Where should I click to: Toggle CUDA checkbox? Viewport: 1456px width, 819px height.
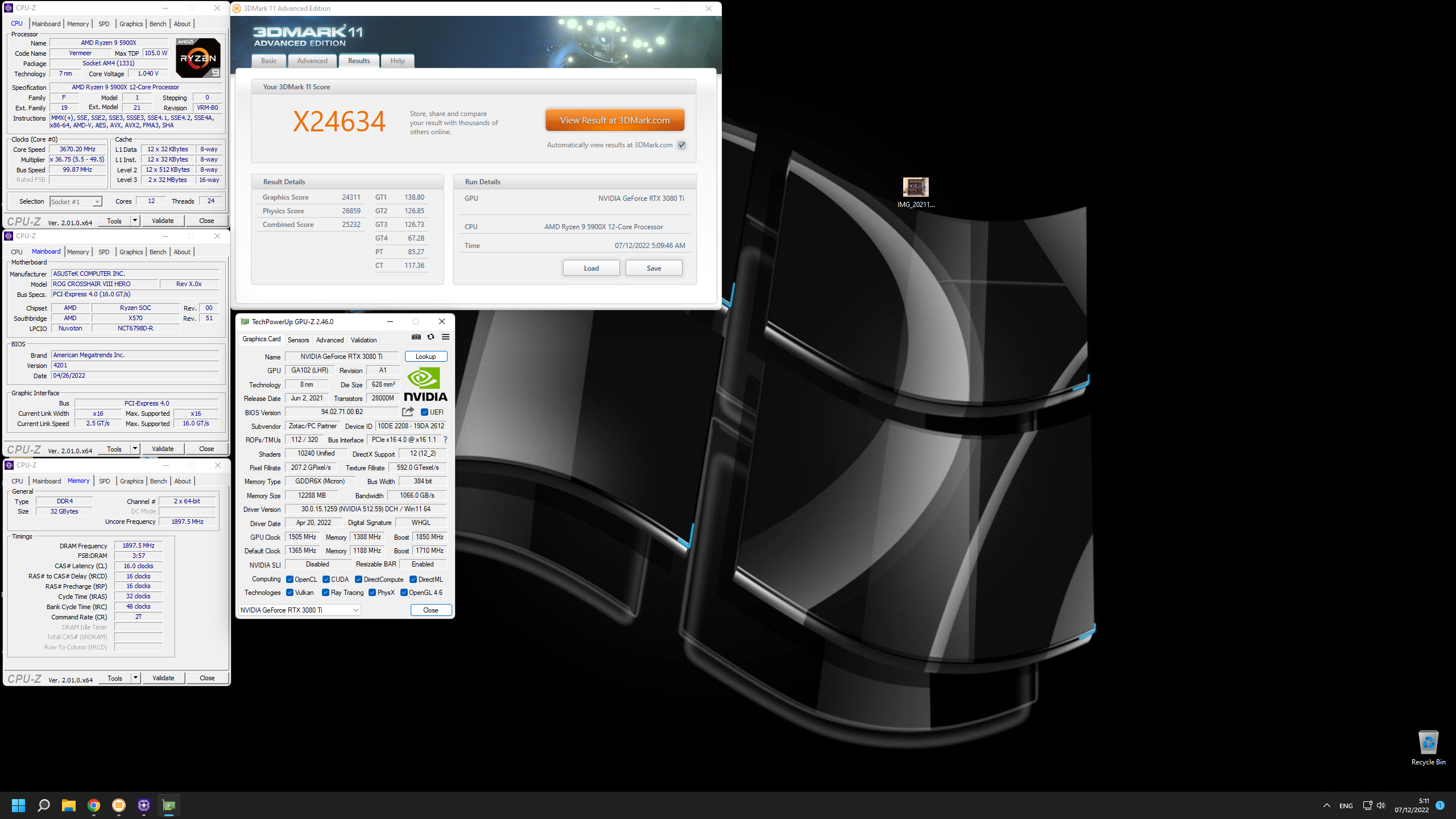[x=326, y=580]
